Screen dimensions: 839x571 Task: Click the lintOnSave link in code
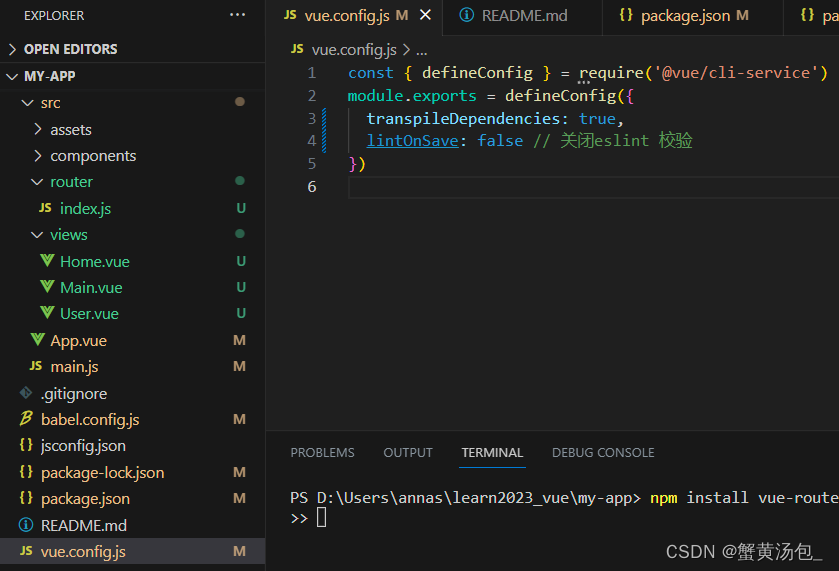[412, 141]
